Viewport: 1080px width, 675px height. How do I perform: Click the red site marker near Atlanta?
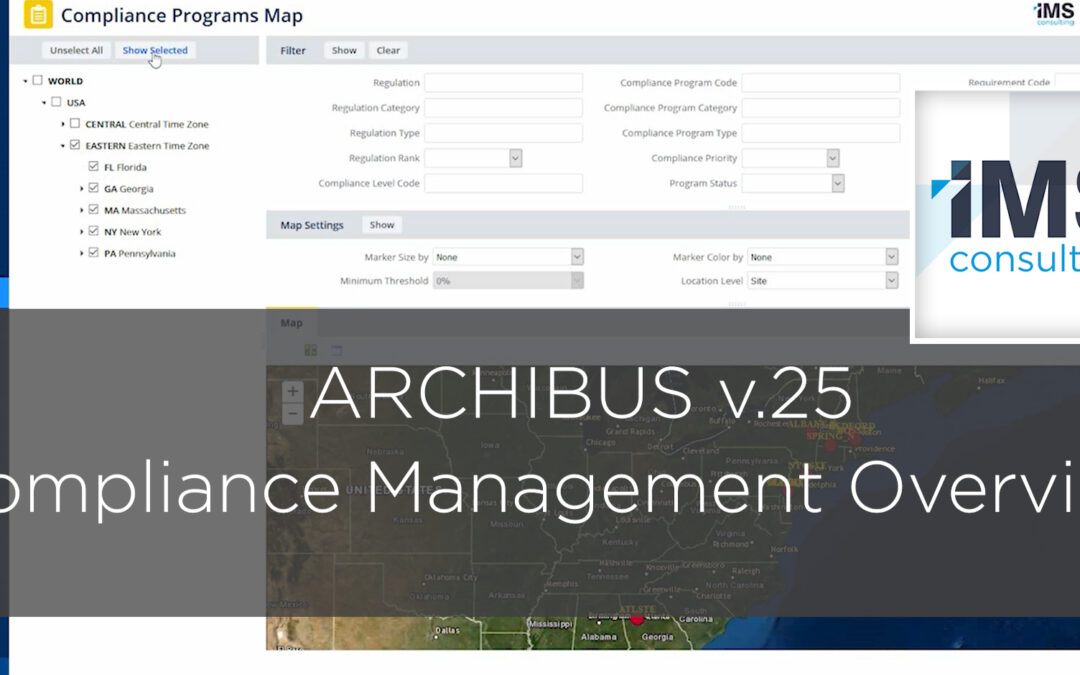point(637,620)
